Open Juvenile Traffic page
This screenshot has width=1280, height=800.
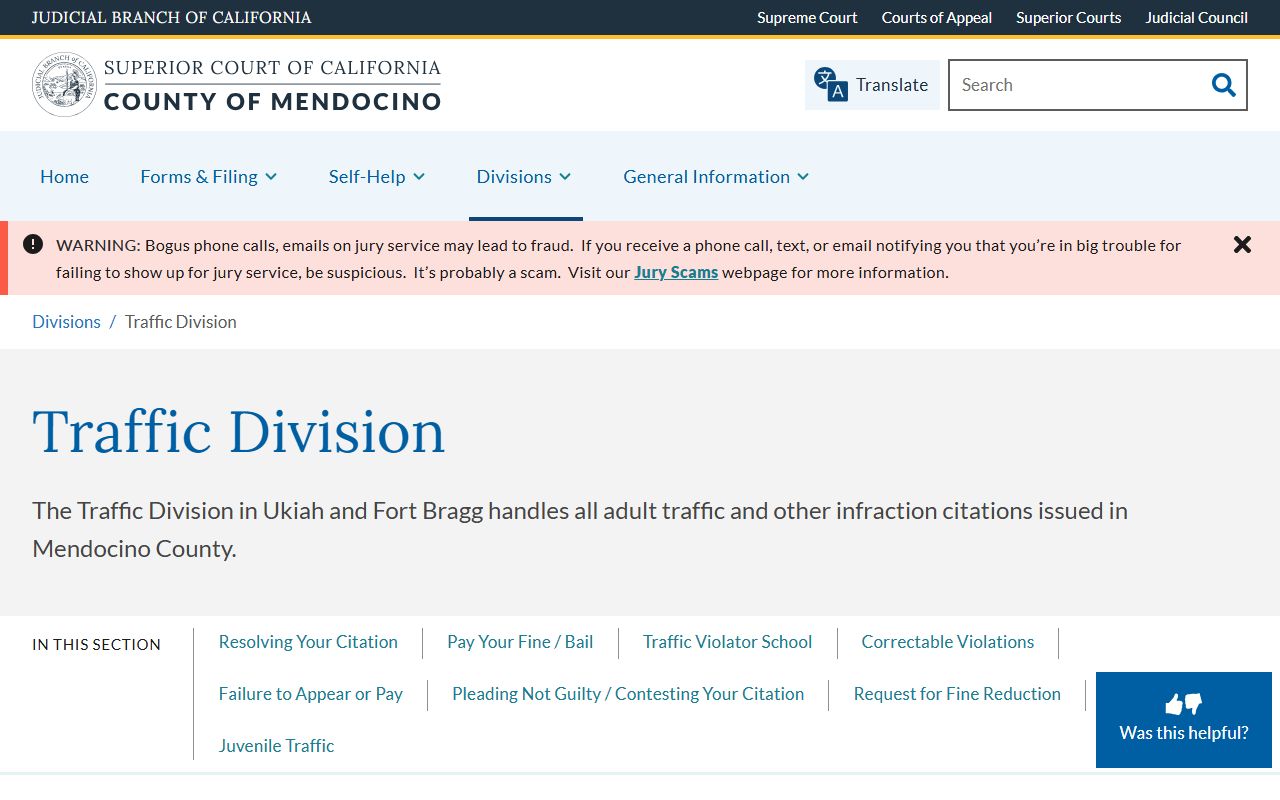pyautogui.click(x=276, y=746)
